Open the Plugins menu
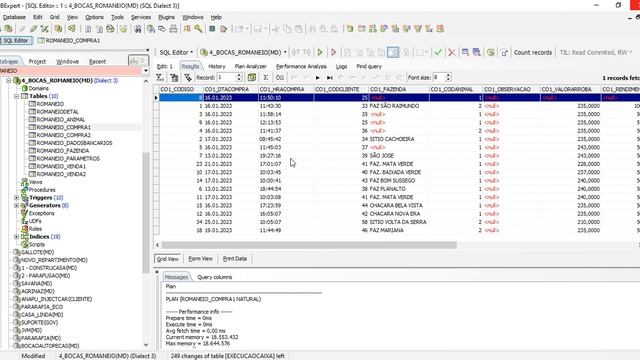640x360 pixels. 166,17
